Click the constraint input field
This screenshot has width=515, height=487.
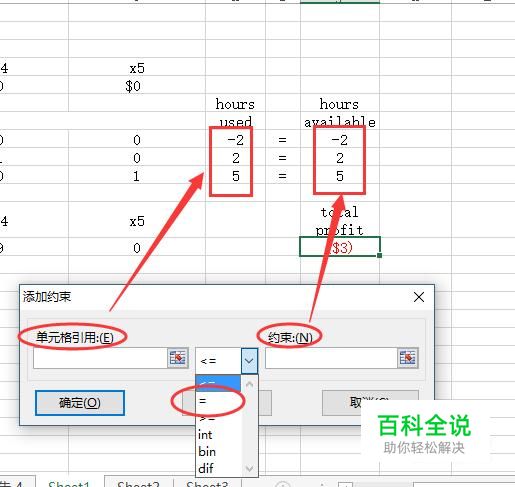coord(331,358)
